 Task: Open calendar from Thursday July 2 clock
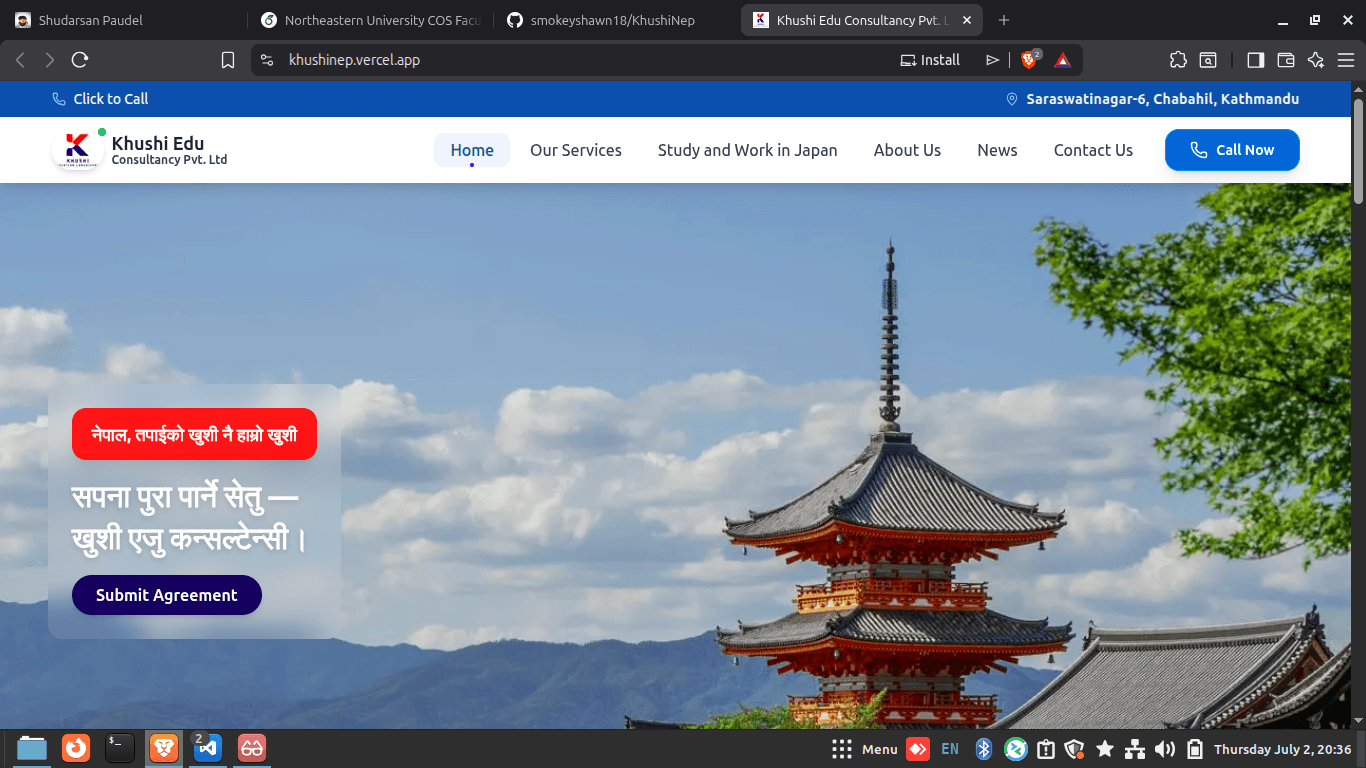1282,749
